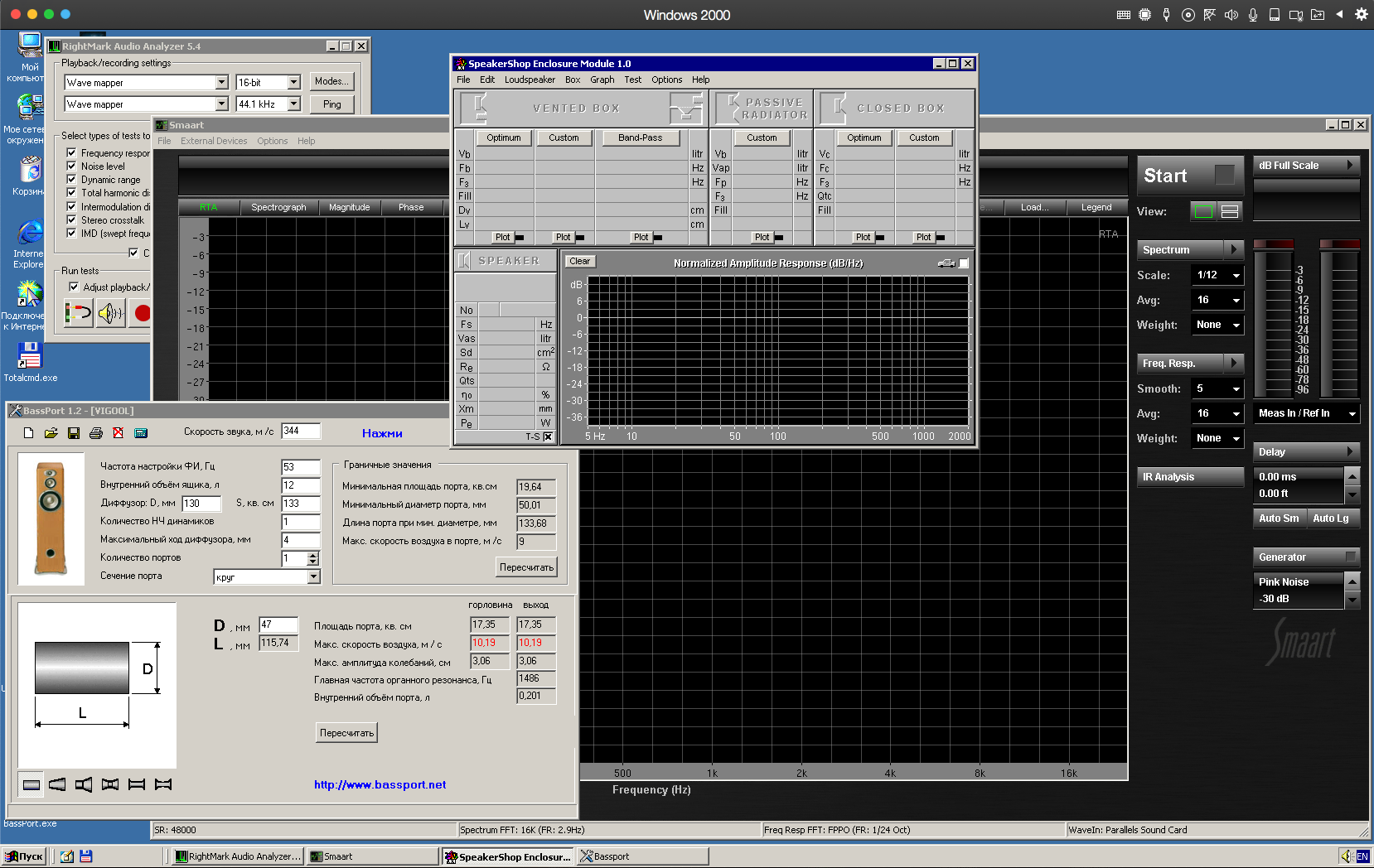Uncheck the Noise level test checkbox

tap(71, 166)
